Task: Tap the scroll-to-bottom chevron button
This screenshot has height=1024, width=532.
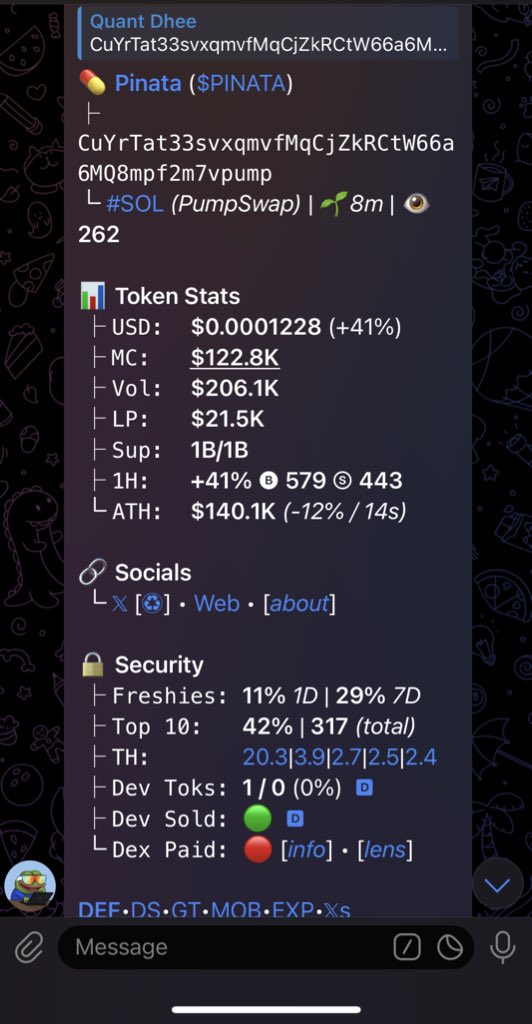Action: (x=497, y=885)
